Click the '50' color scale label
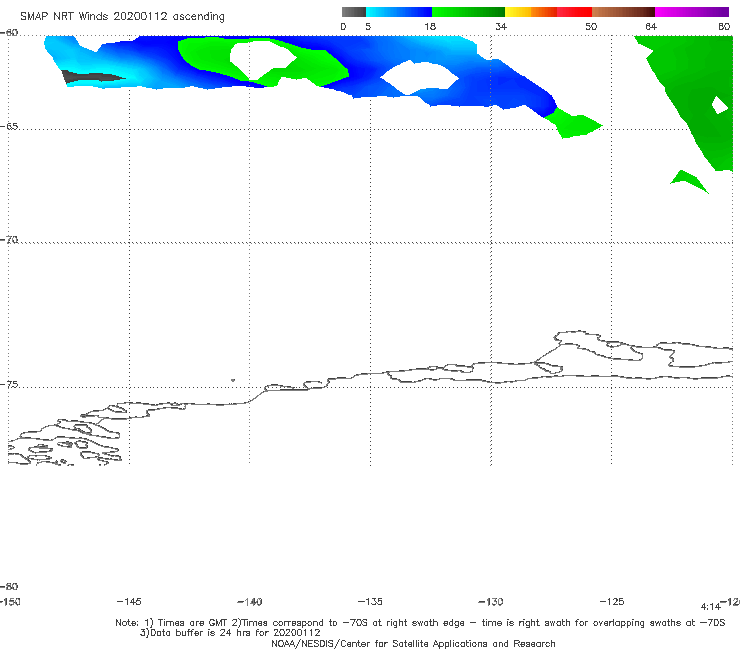The image size is (740, 650). click(x=591, y=27)
